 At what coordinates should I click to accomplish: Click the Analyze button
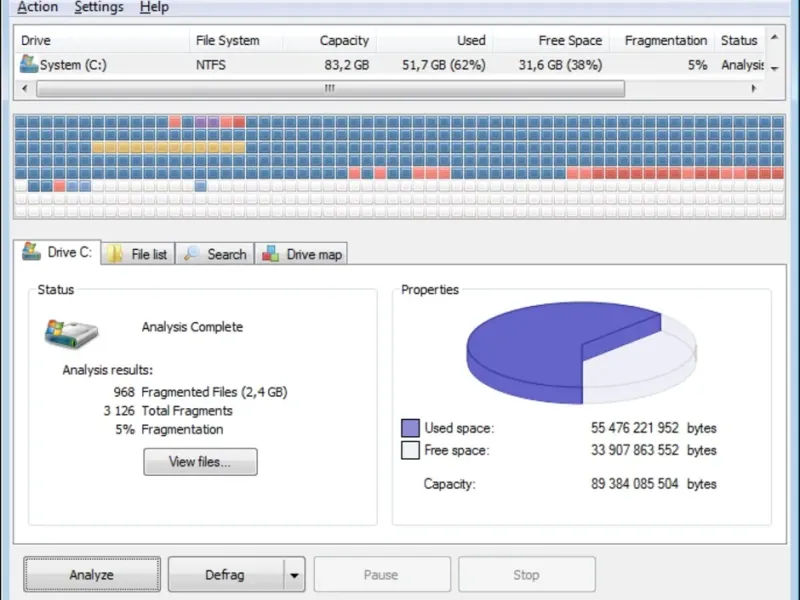[x=92, y=574]
